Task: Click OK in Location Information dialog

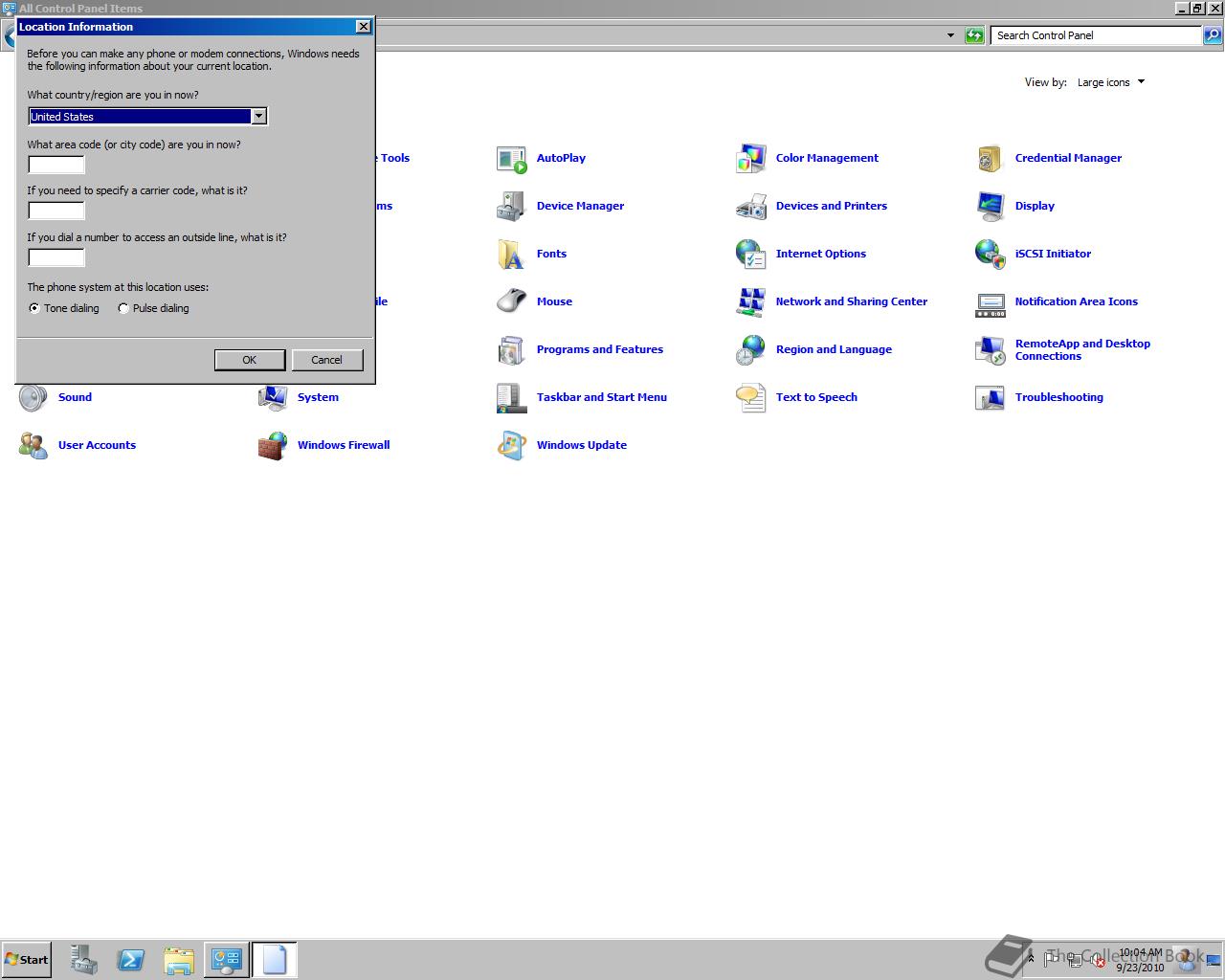Action: point(250,360)
